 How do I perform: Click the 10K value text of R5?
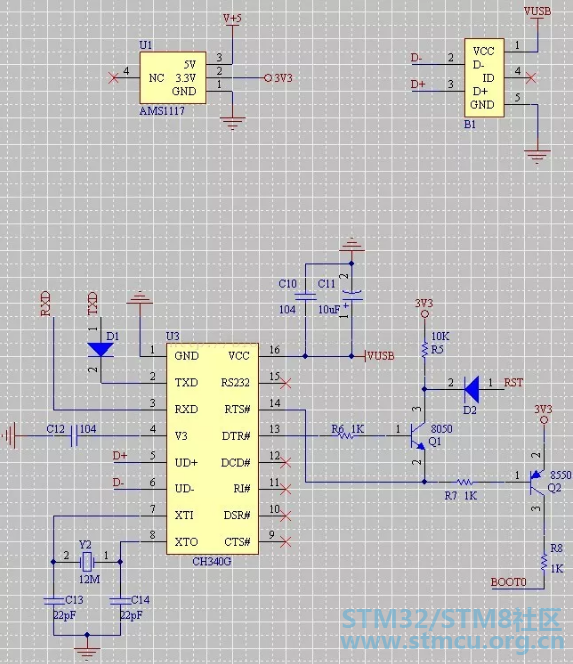coord(440,336)
